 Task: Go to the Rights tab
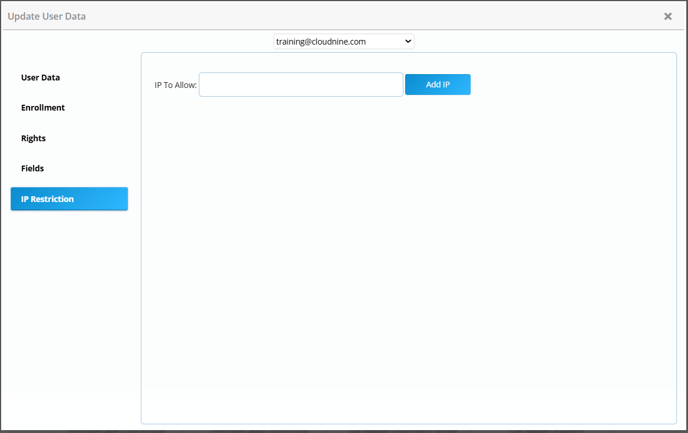coord(34,138)
